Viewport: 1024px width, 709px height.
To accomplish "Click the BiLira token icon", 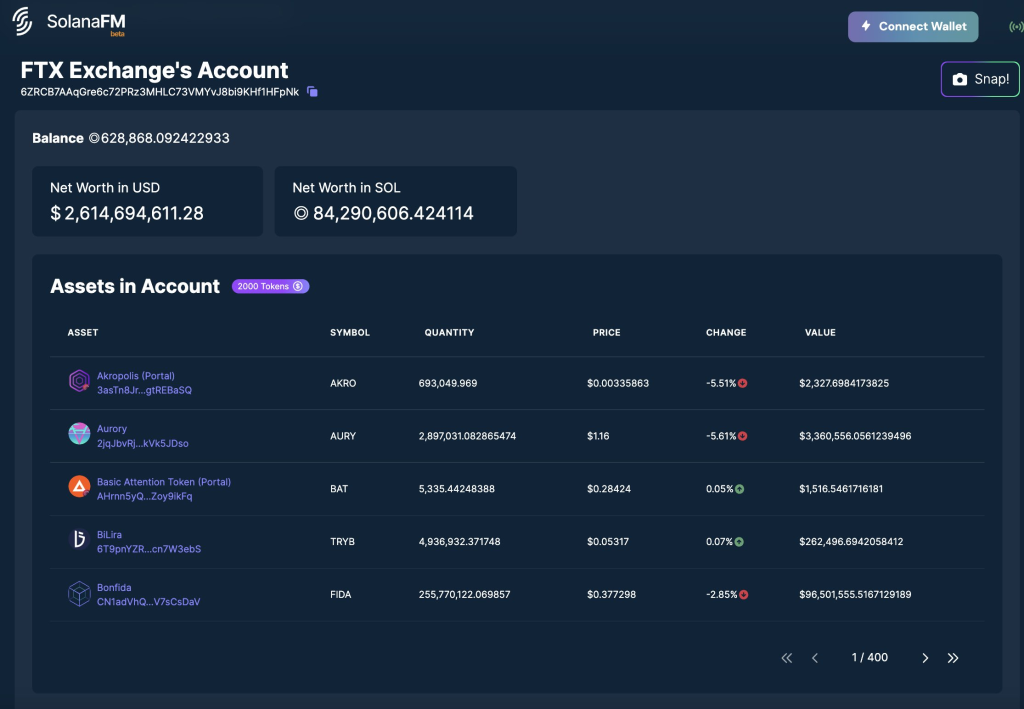I will pyautogui.click(x=79, y=539).
